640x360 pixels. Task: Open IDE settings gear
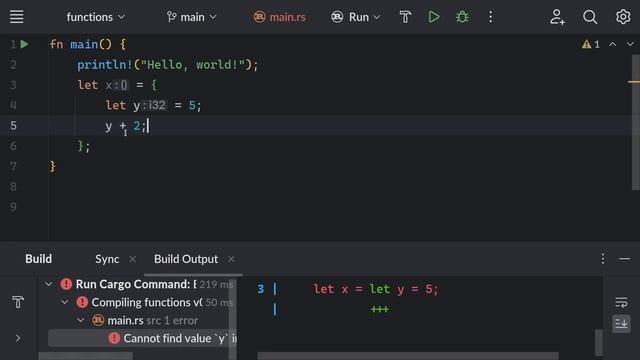(623, 17)
